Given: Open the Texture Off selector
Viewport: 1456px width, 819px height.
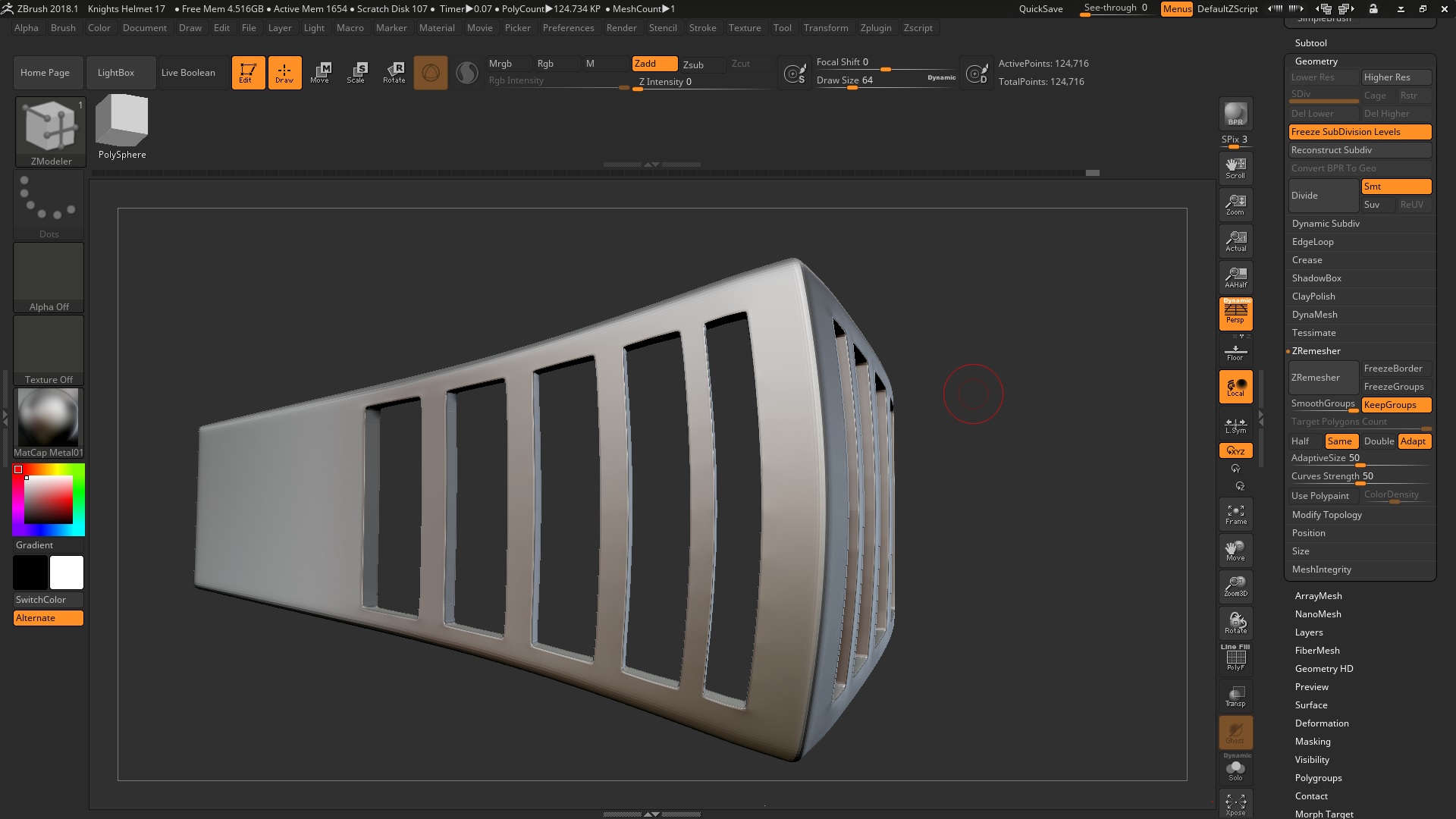Looking at the screenshot, I should coord(49,350).
